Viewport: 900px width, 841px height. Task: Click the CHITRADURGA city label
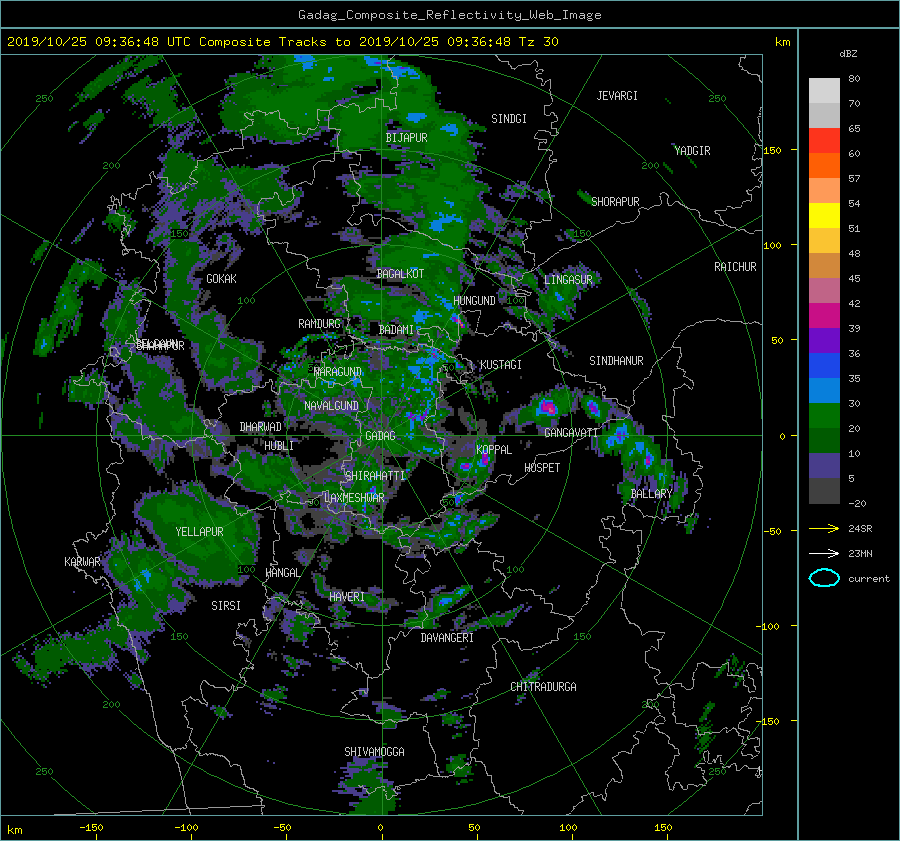[544, 687]
